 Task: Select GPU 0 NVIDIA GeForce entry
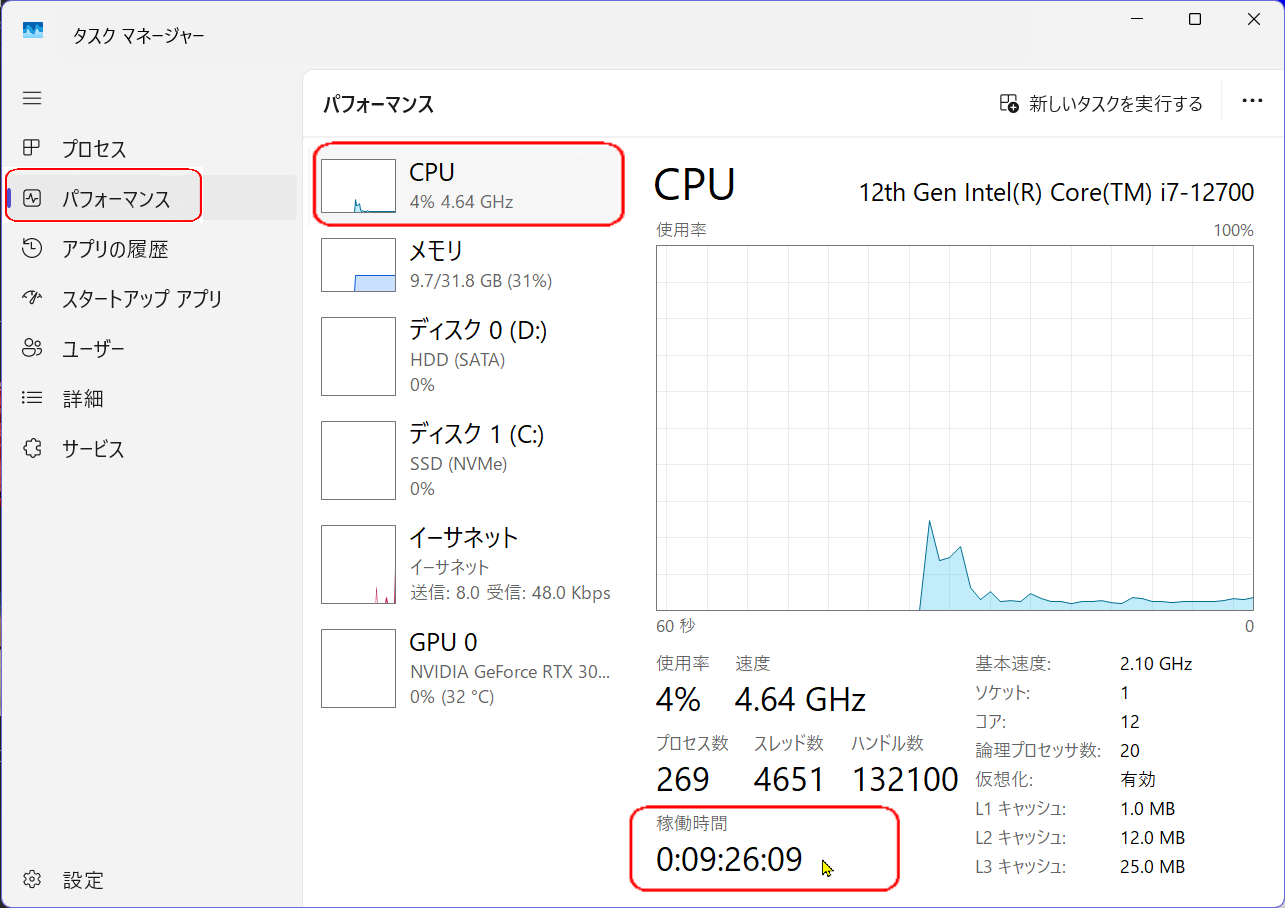pos(358,668)
